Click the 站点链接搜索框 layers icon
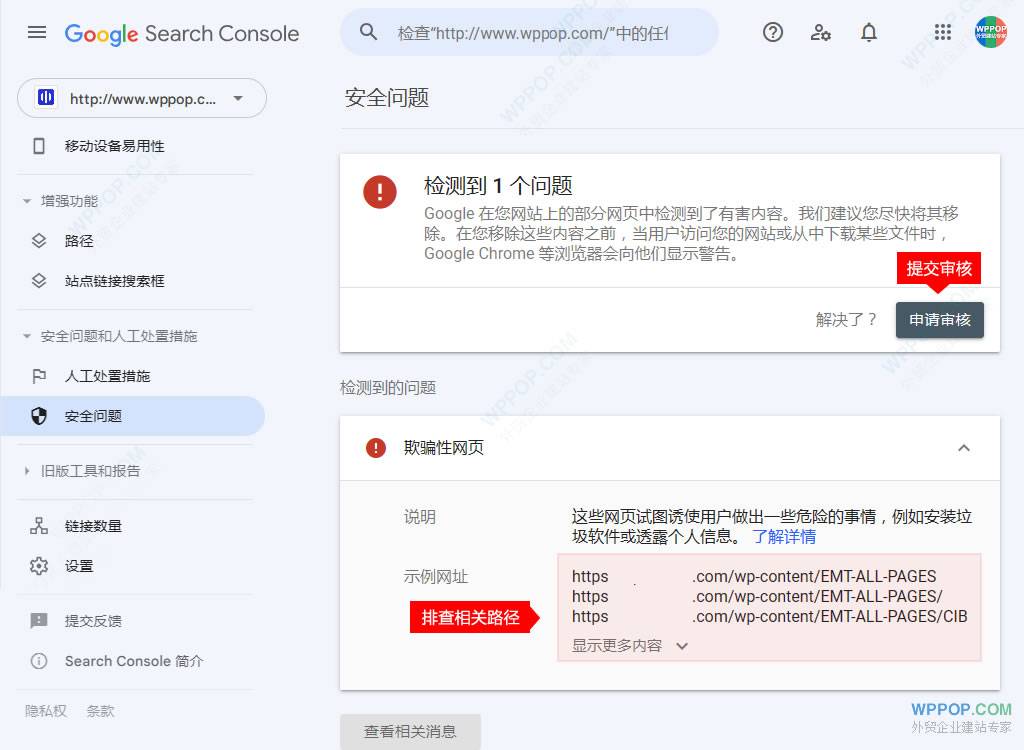This screenshot has width=1024, height=750. tap(39, 281)
